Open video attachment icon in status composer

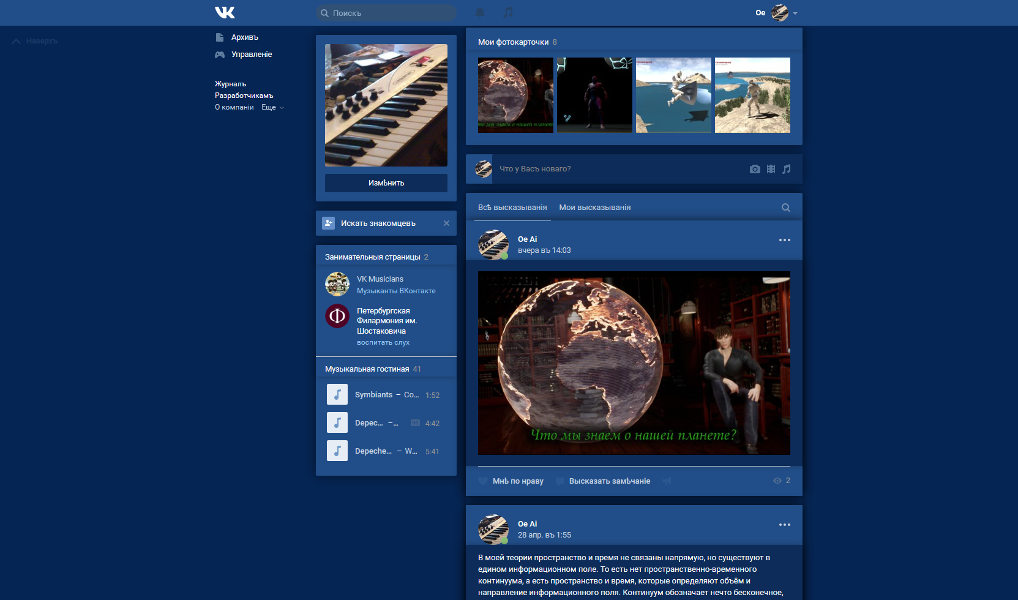771,169
